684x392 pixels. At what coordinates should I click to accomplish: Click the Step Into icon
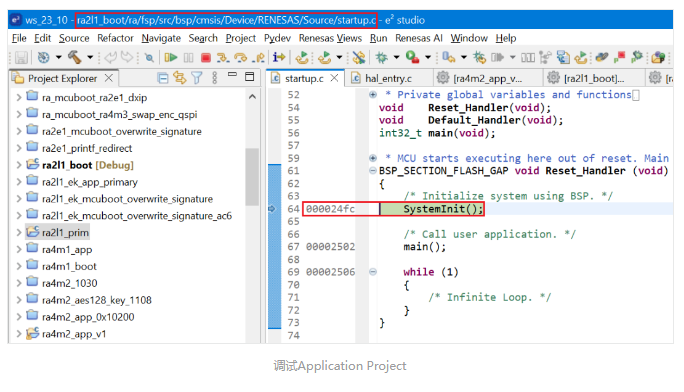(223, 57)
